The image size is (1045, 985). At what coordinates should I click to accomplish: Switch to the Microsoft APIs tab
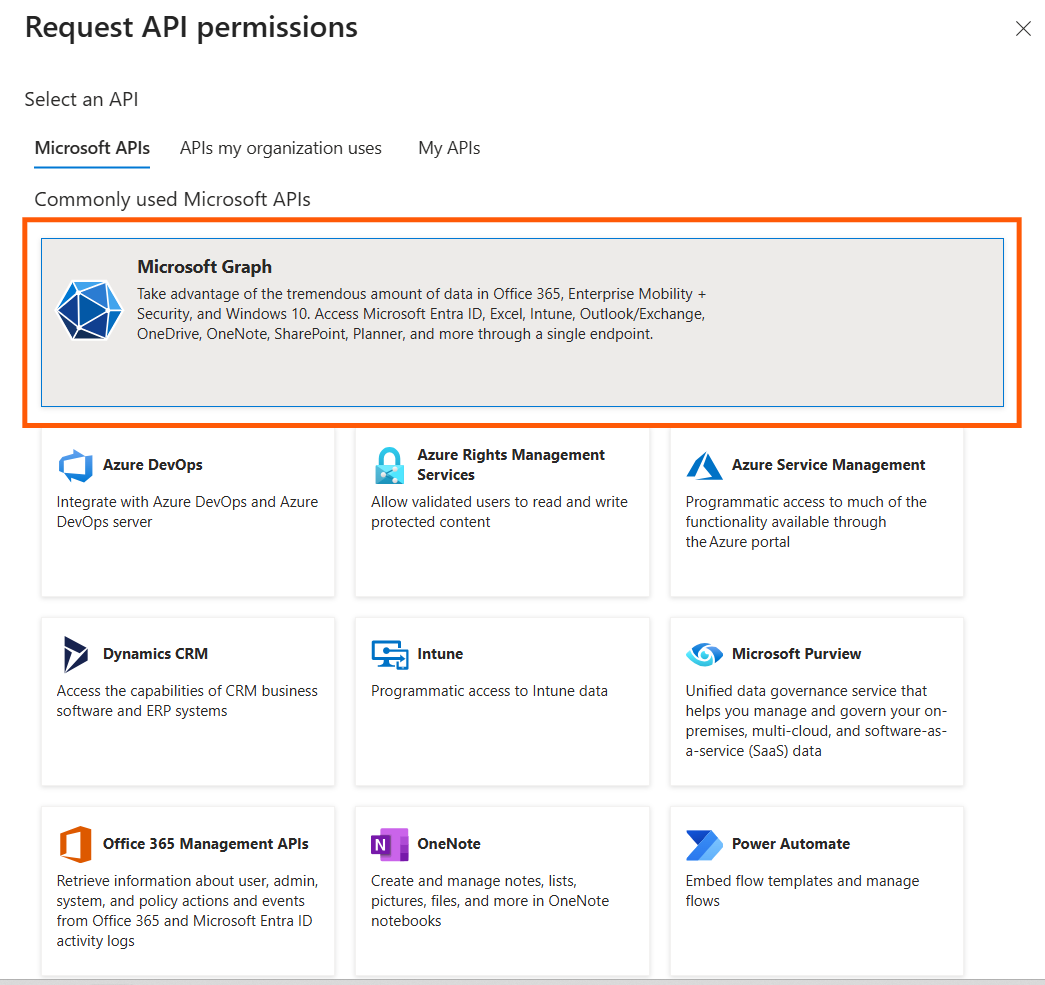(x=92, y=148)
